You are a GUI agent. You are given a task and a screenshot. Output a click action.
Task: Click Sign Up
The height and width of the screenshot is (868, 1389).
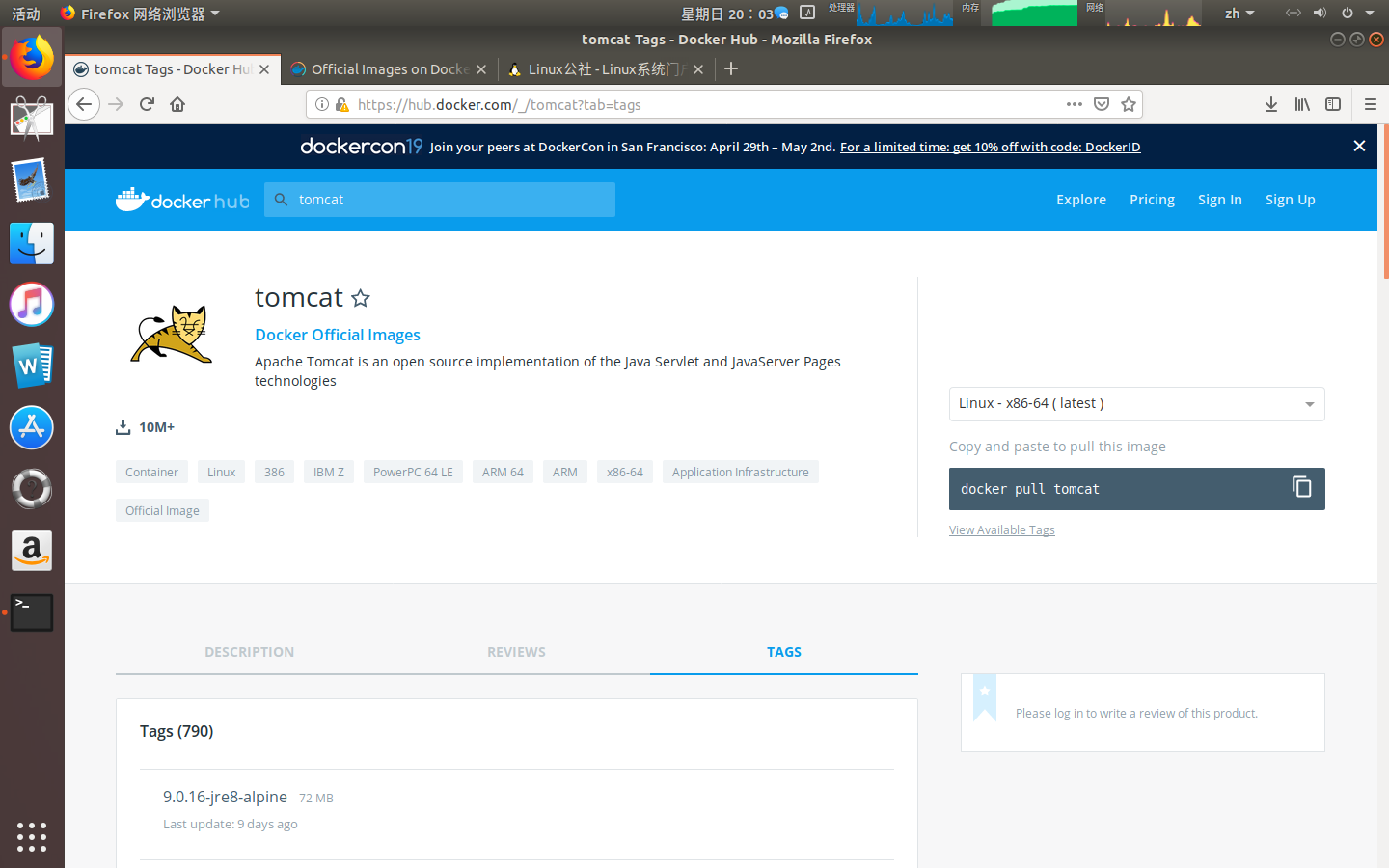pos(1291,200)
